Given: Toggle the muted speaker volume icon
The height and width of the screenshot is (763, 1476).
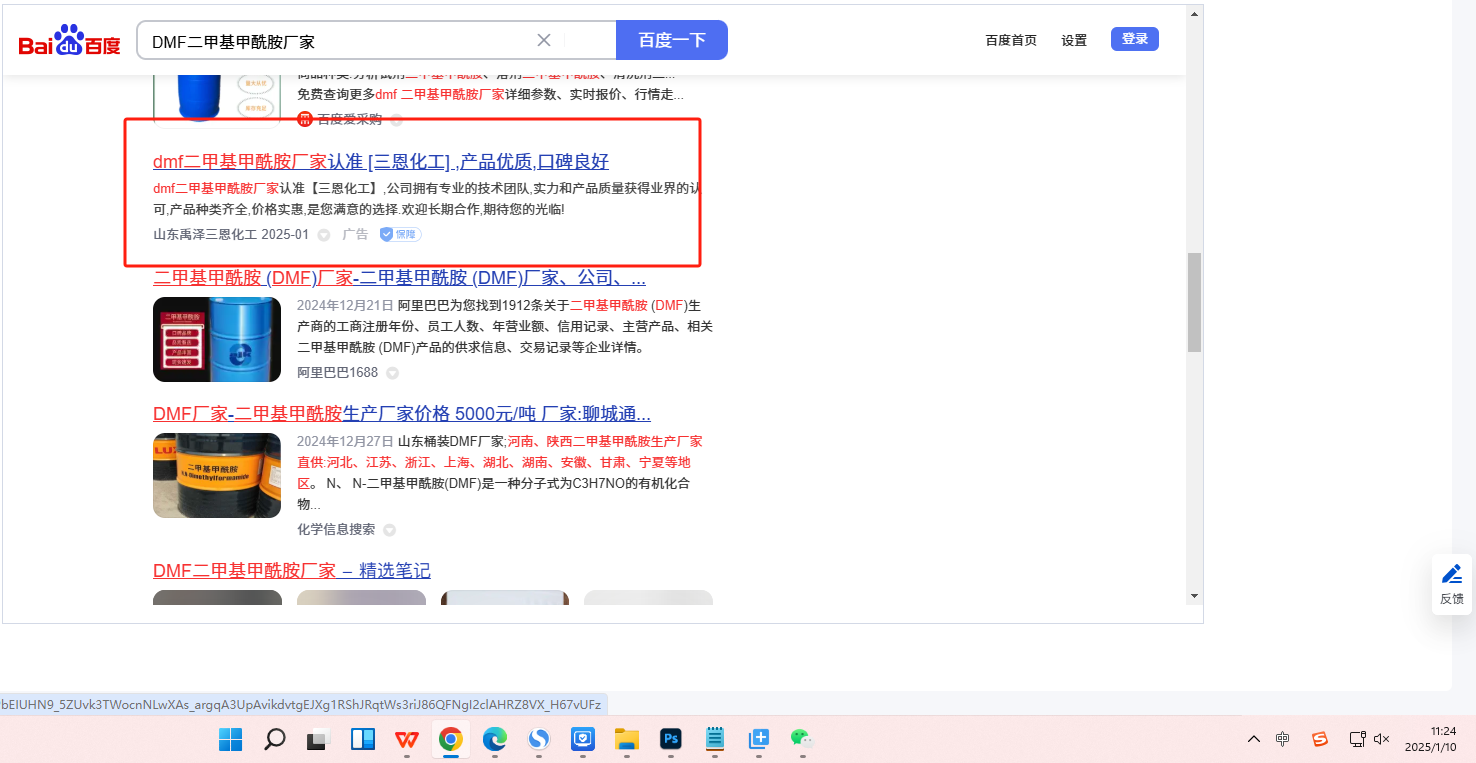Looking at the screenshot, I should tap(1382, 739).
